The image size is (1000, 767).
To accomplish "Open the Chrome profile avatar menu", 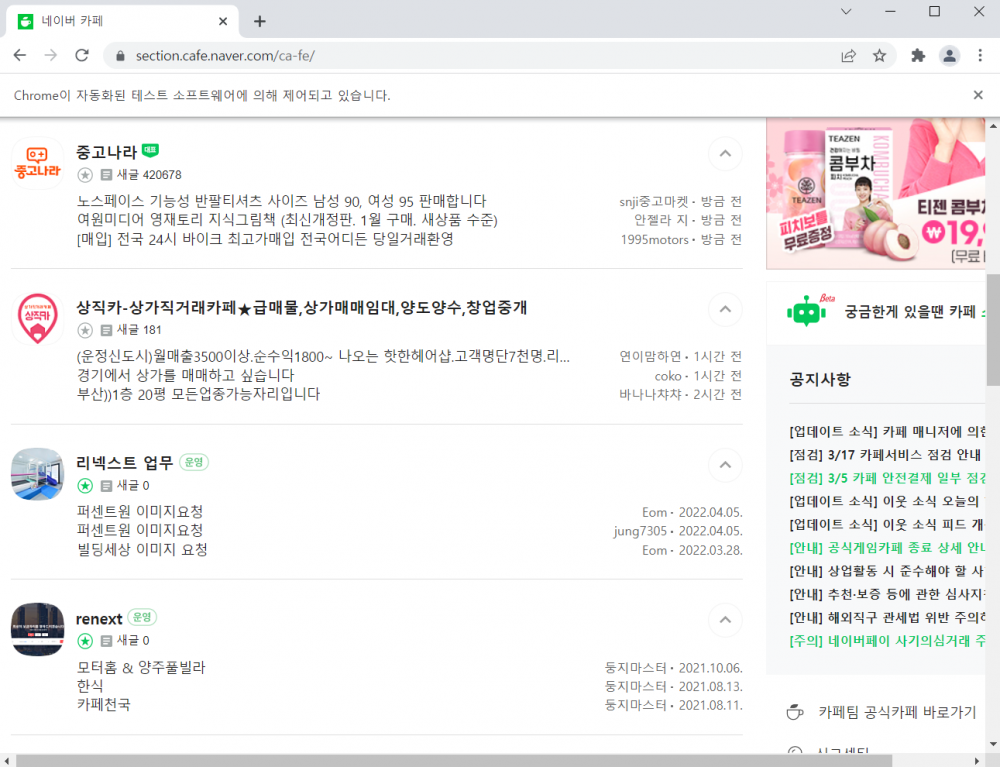I will point(949,55).
